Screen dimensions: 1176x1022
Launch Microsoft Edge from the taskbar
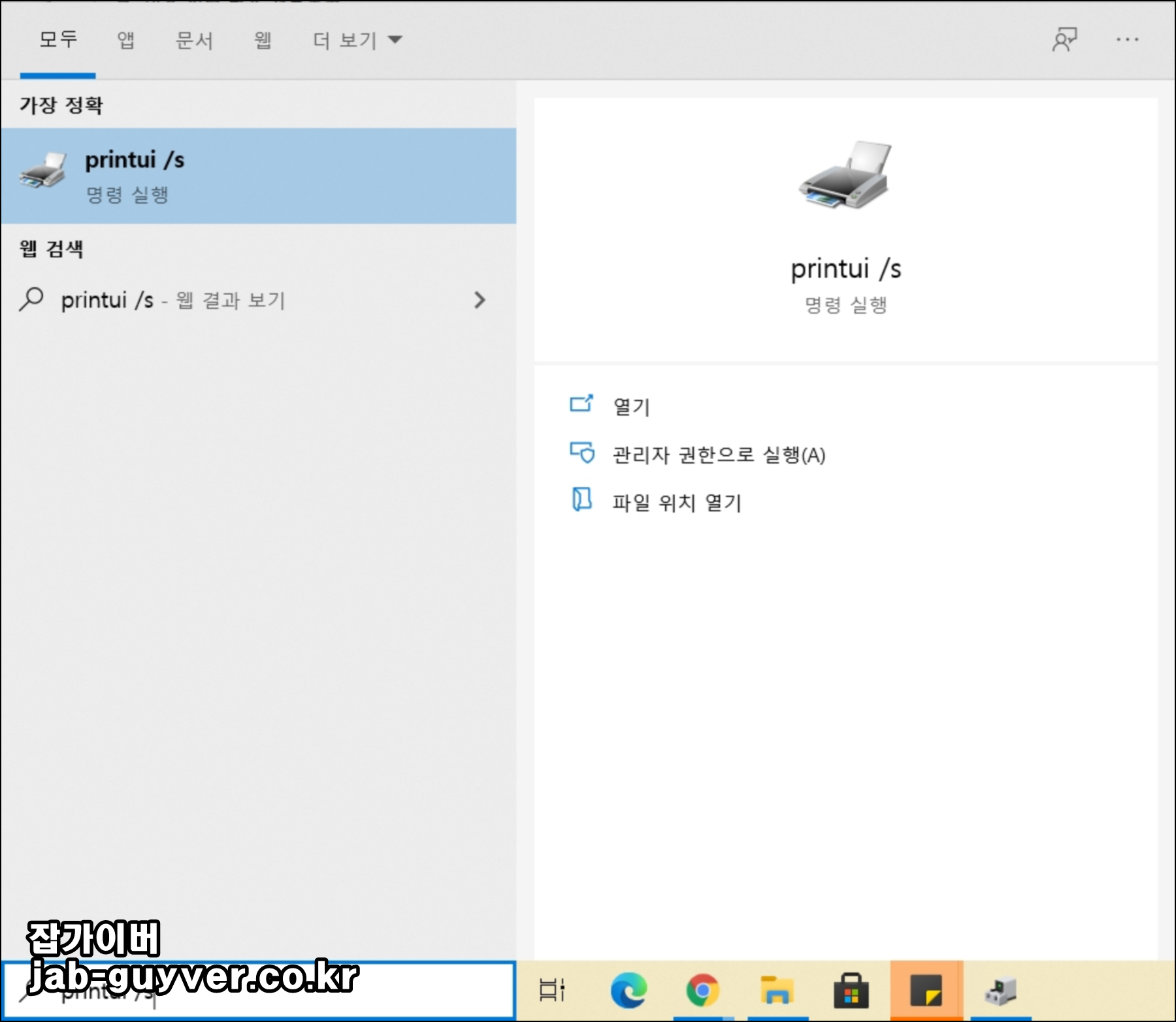click(x=629, y=990)
